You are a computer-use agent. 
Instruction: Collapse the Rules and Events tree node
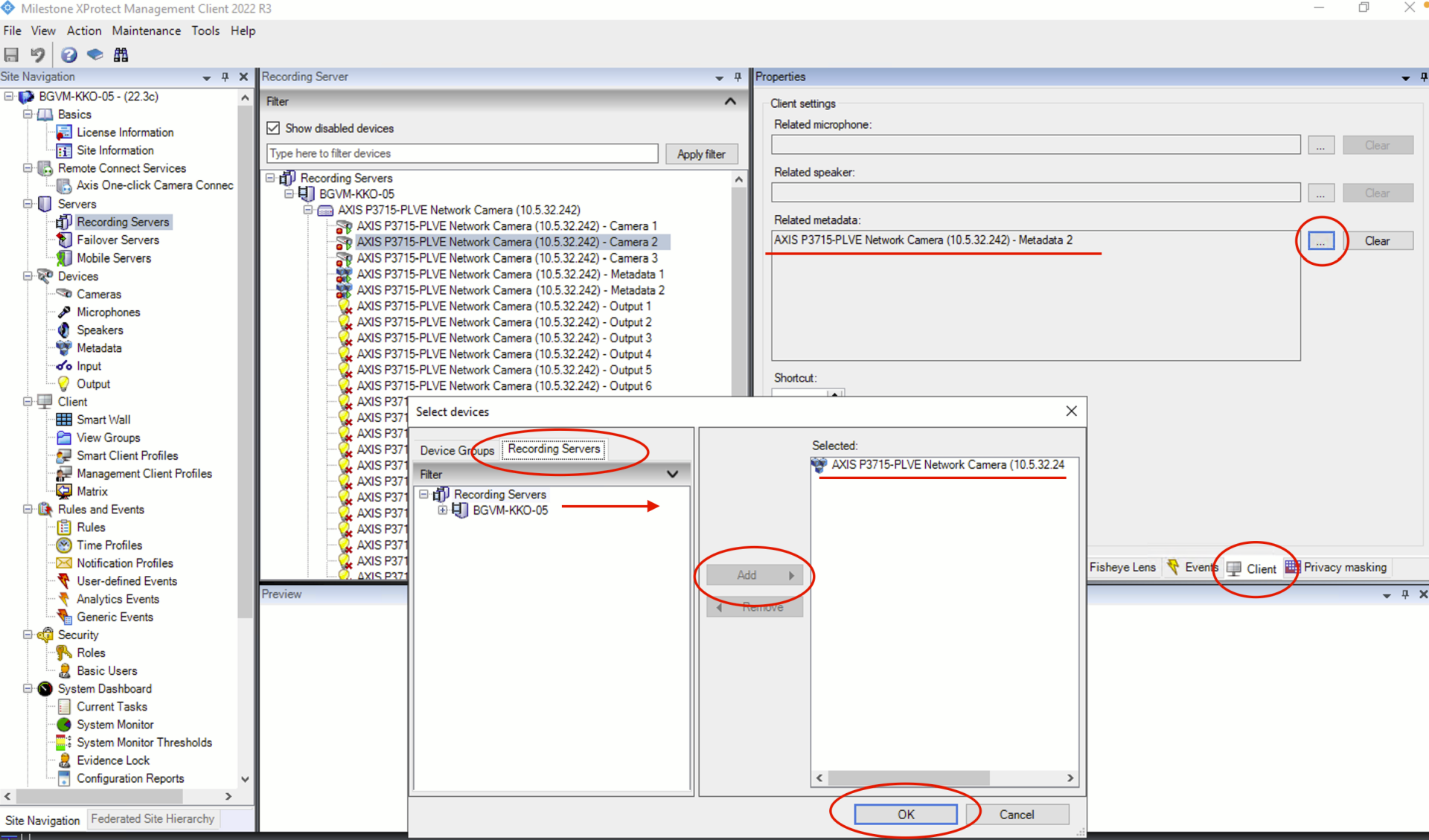point(28,510)
